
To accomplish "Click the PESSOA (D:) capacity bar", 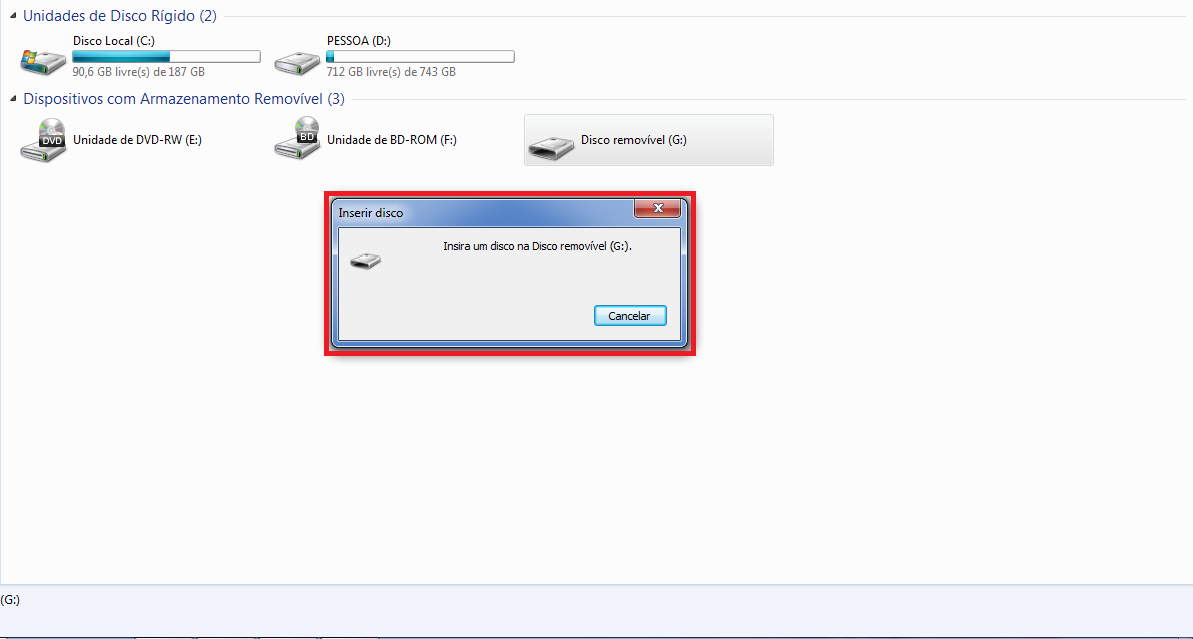I will [420, 56].
